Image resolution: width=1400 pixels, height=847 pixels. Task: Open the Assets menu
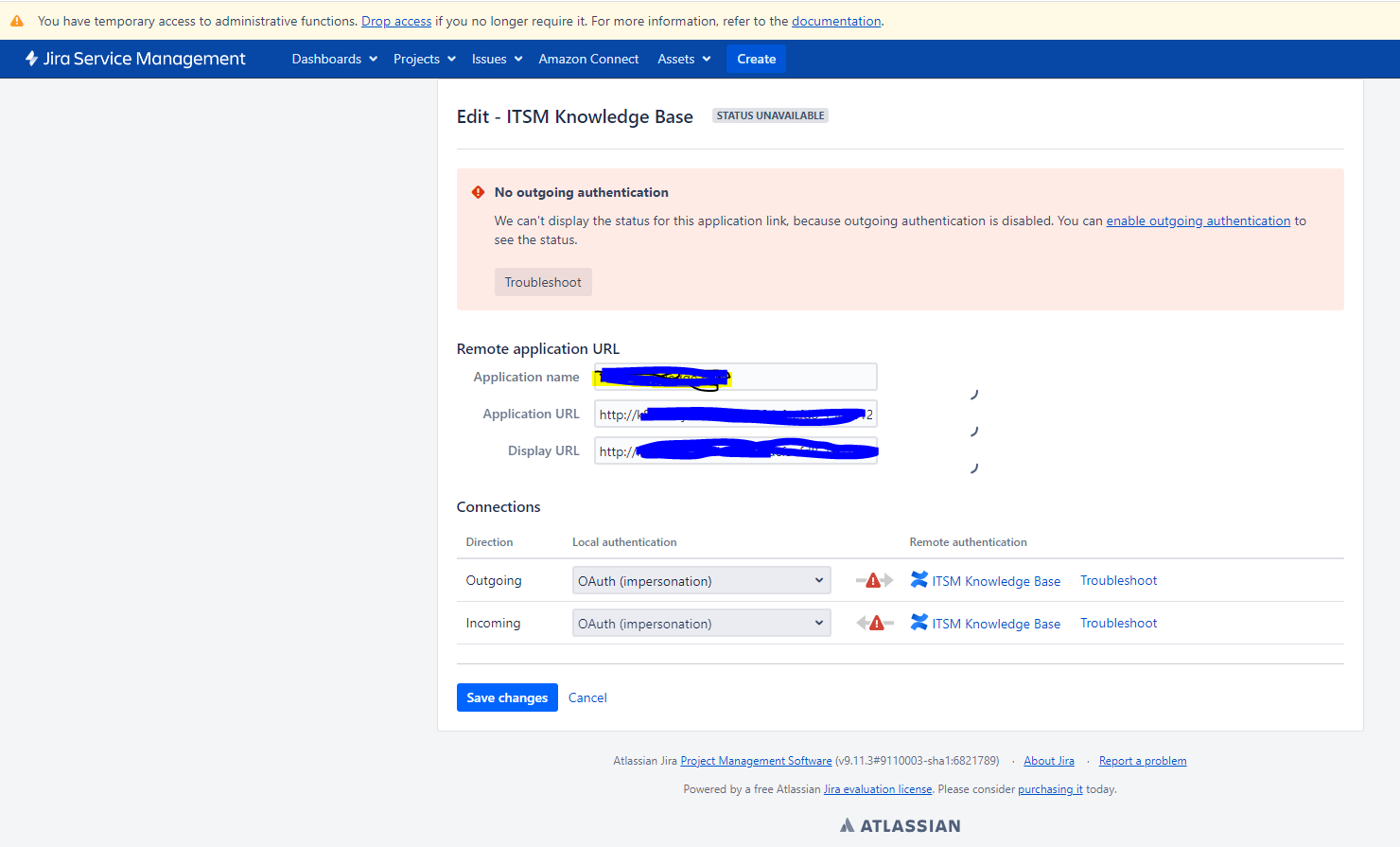coord(684,59)
